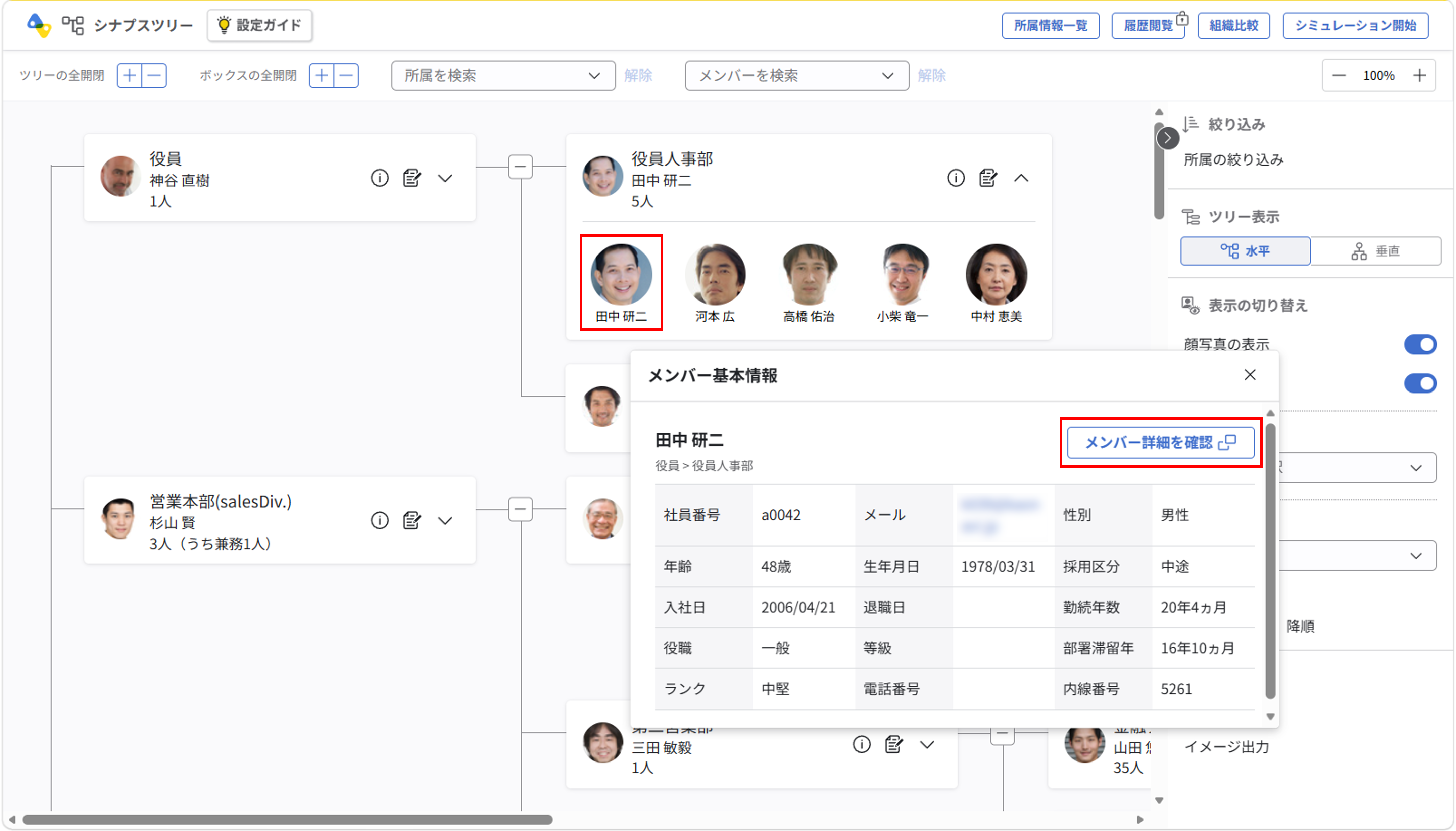Select 垂直 tree display
Screen dimensions: 1456x831
[x=1375, y=251]
